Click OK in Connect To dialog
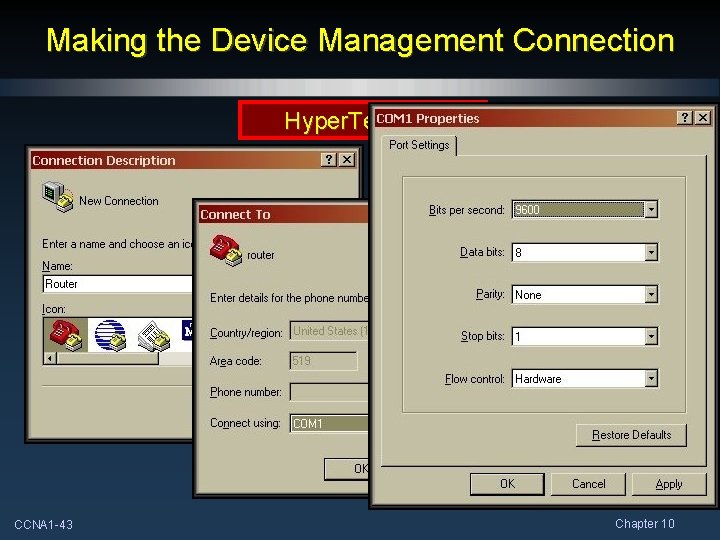Image resolution: width=720 pixels, height=540 pixels. coord(347,469)
